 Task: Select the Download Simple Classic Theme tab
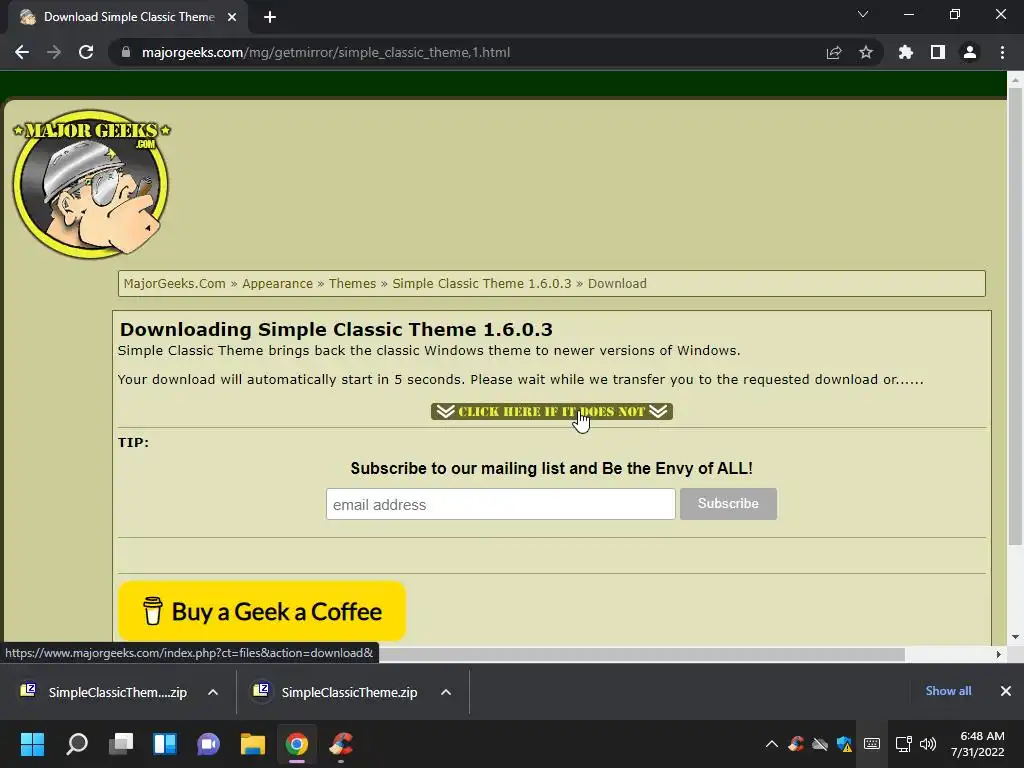129,17
